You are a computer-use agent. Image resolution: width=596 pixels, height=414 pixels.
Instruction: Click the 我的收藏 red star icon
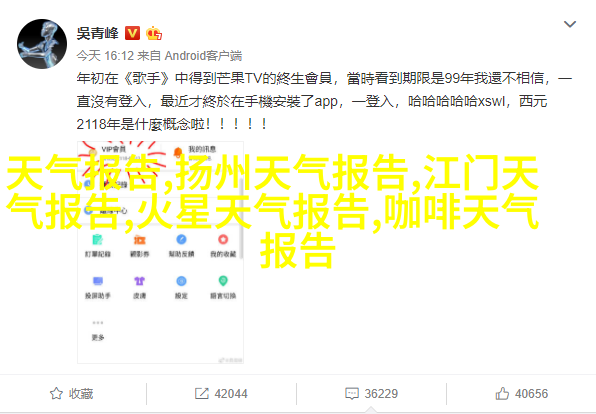point(223,239)
